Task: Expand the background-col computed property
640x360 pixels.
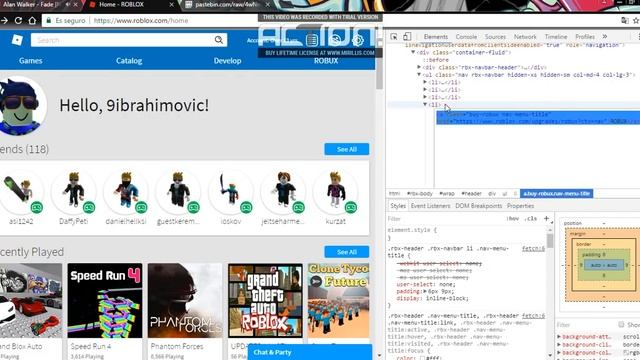Action: 559,352
